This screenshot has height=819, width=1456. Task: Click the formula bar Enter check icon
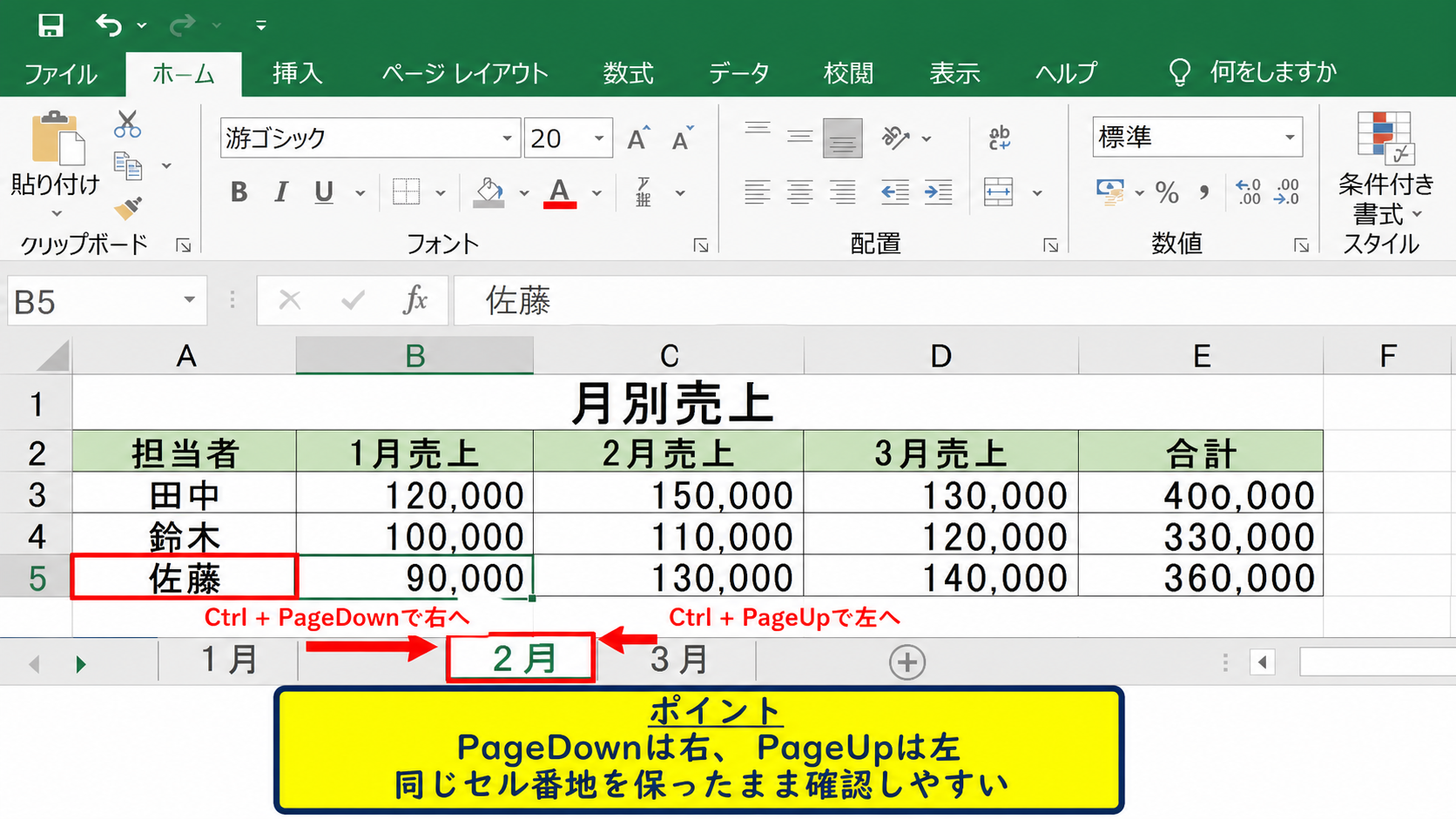tap(353, 301)
